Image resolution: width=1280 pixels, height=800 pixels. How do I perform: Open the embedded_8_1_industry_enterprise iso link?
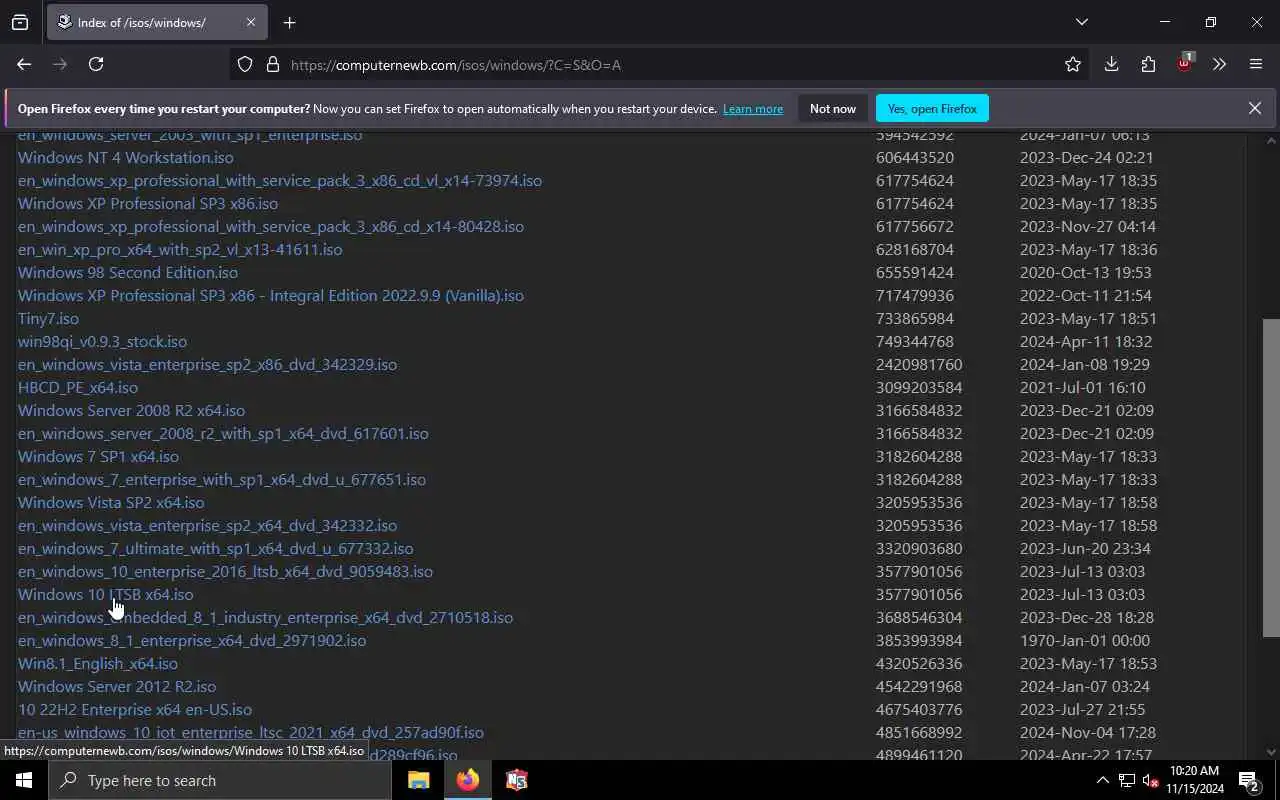point(265,617)
